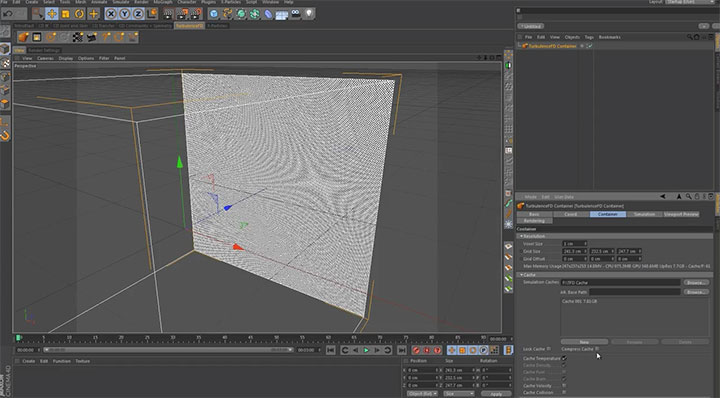The height and width of the screenshot is (398, 720).
Task: Select the Move tool in top toolbar
Action: point(51,14)
